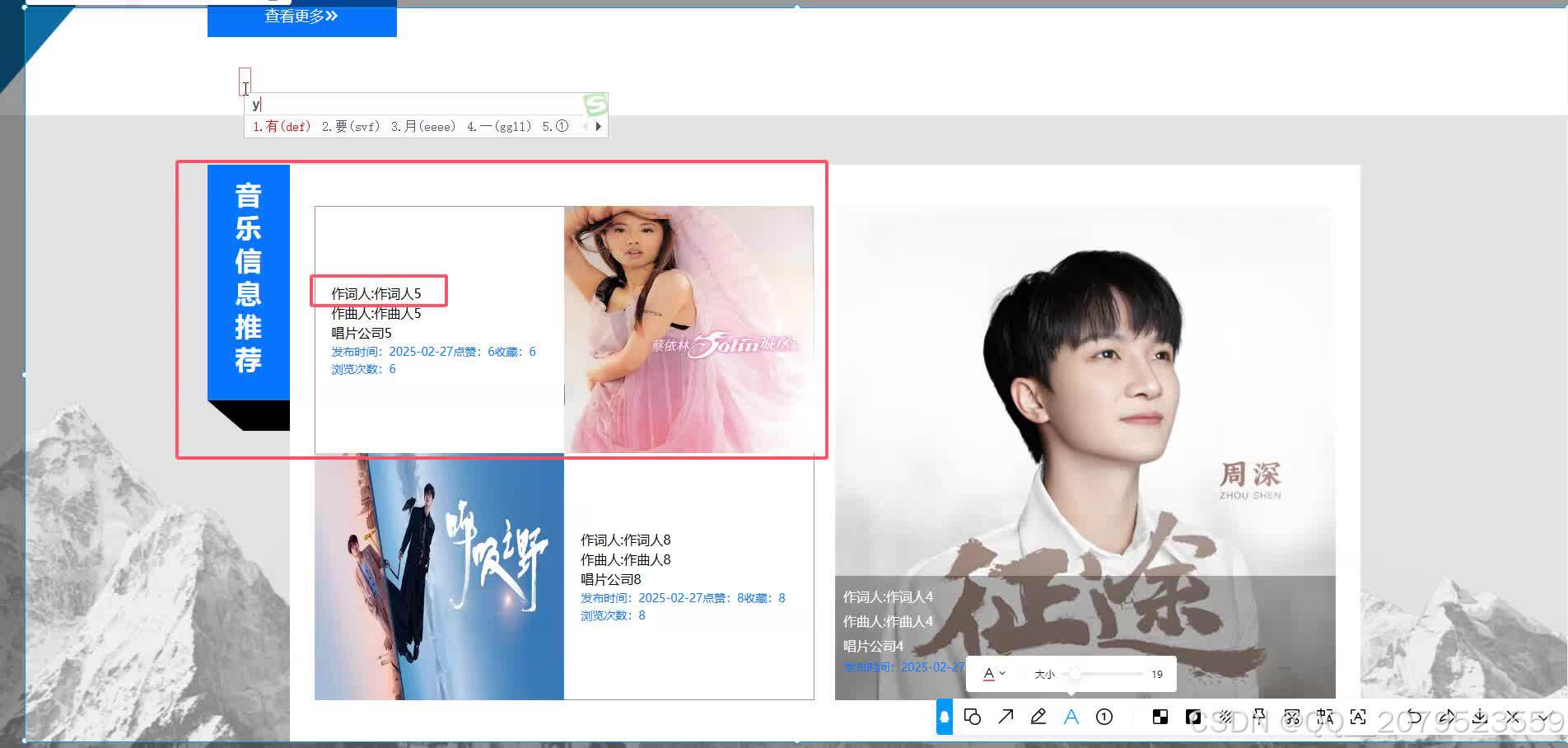
Task: Click the font size value 19
Action: coord(1157,674)
